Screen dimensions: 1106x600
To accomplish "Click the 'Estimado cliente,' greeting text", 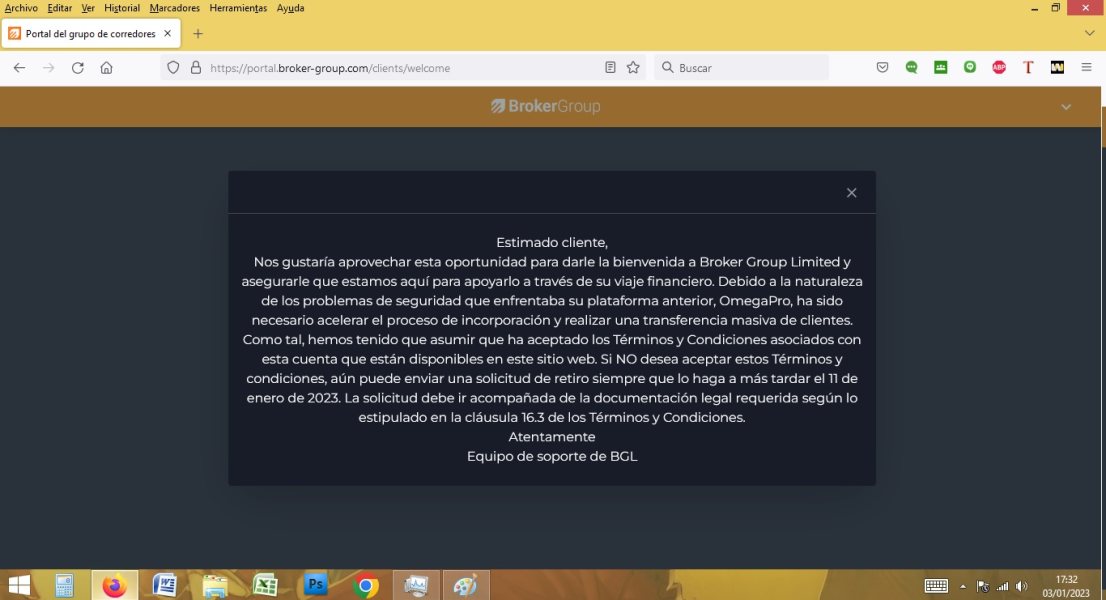I will [x=552, y=243].
